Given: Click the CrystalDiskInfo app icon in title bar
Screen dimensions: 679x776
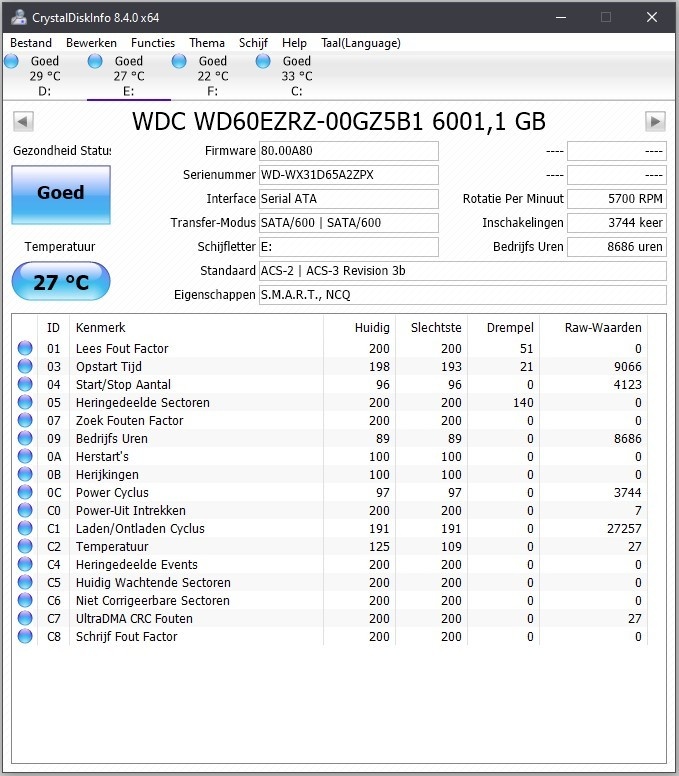Looking at the screenshot, I should coord(19,17).
